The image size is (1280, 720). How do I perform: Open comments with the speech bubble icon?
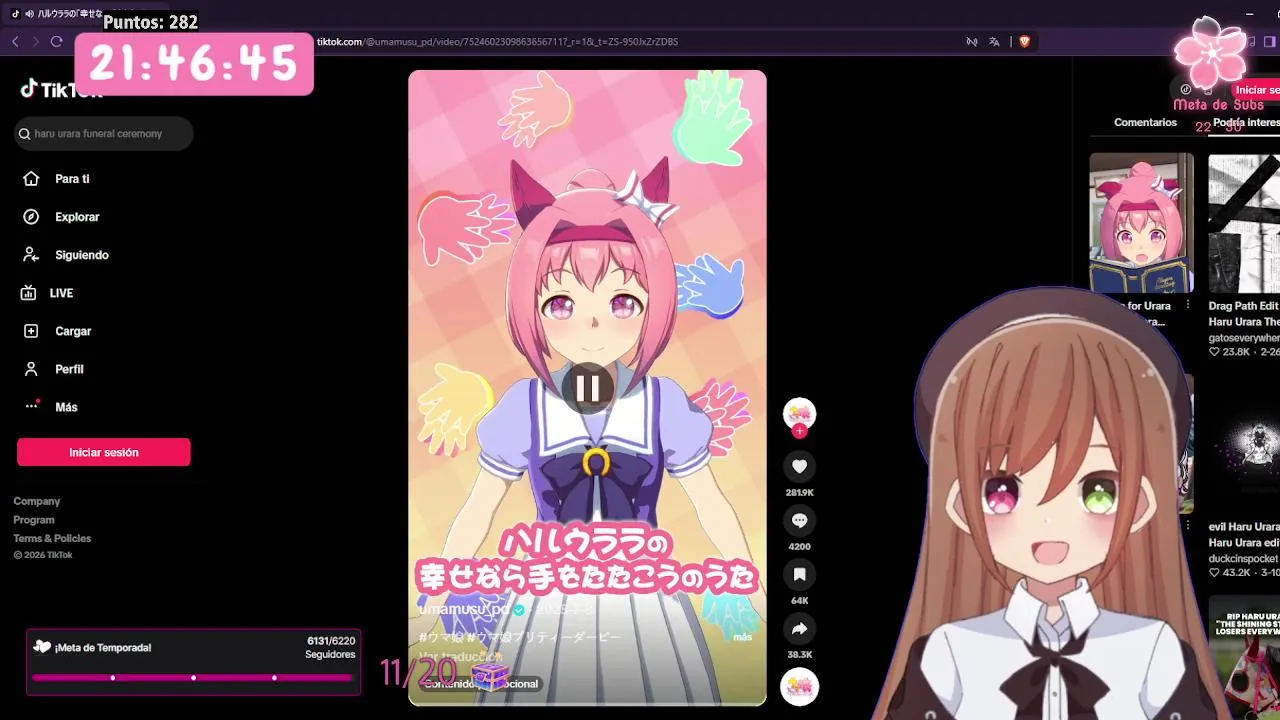click(x=799, y=520)
